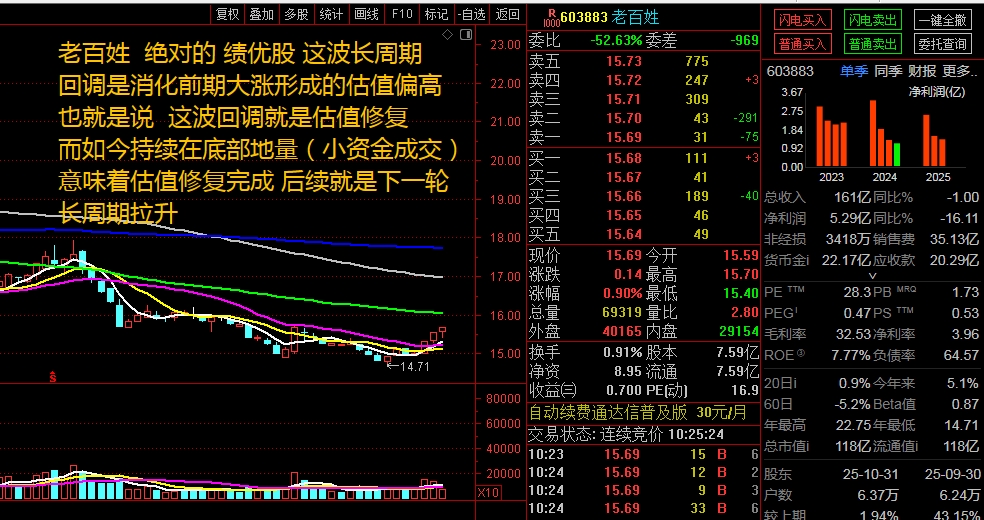Click the 卖一 price 15.69

[624, 137]
